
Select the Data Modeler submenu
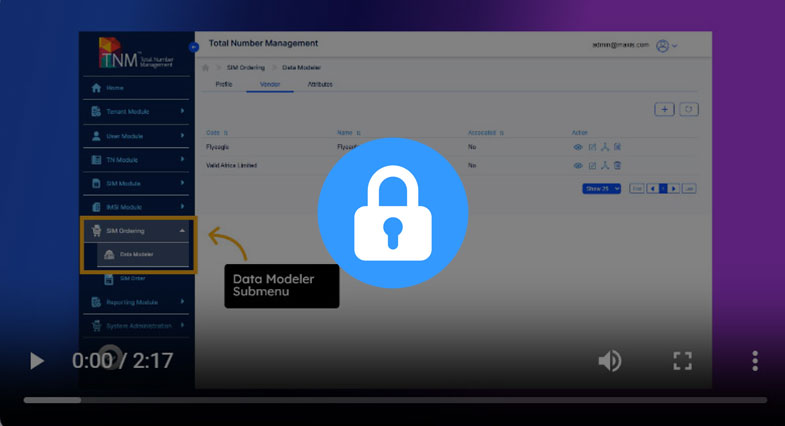tap(137, 255)
